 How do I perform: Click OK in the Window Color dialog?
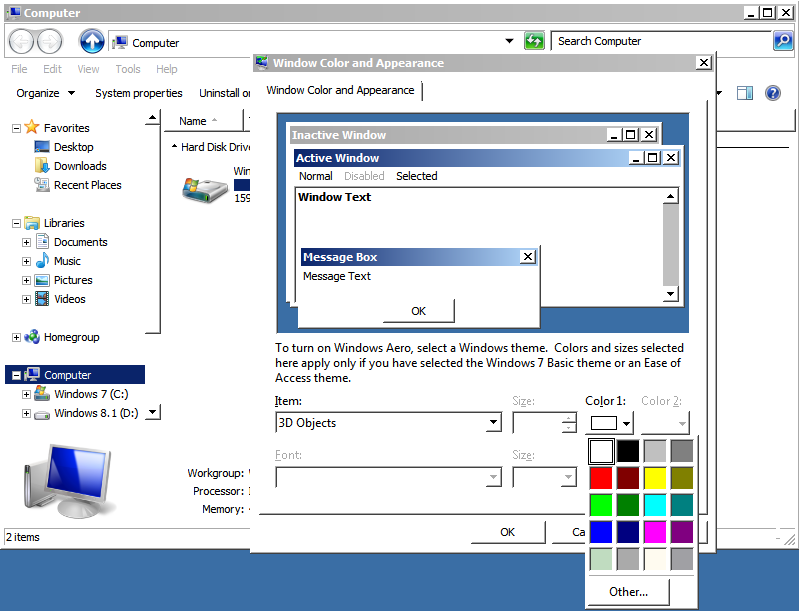tap(507, 532)
